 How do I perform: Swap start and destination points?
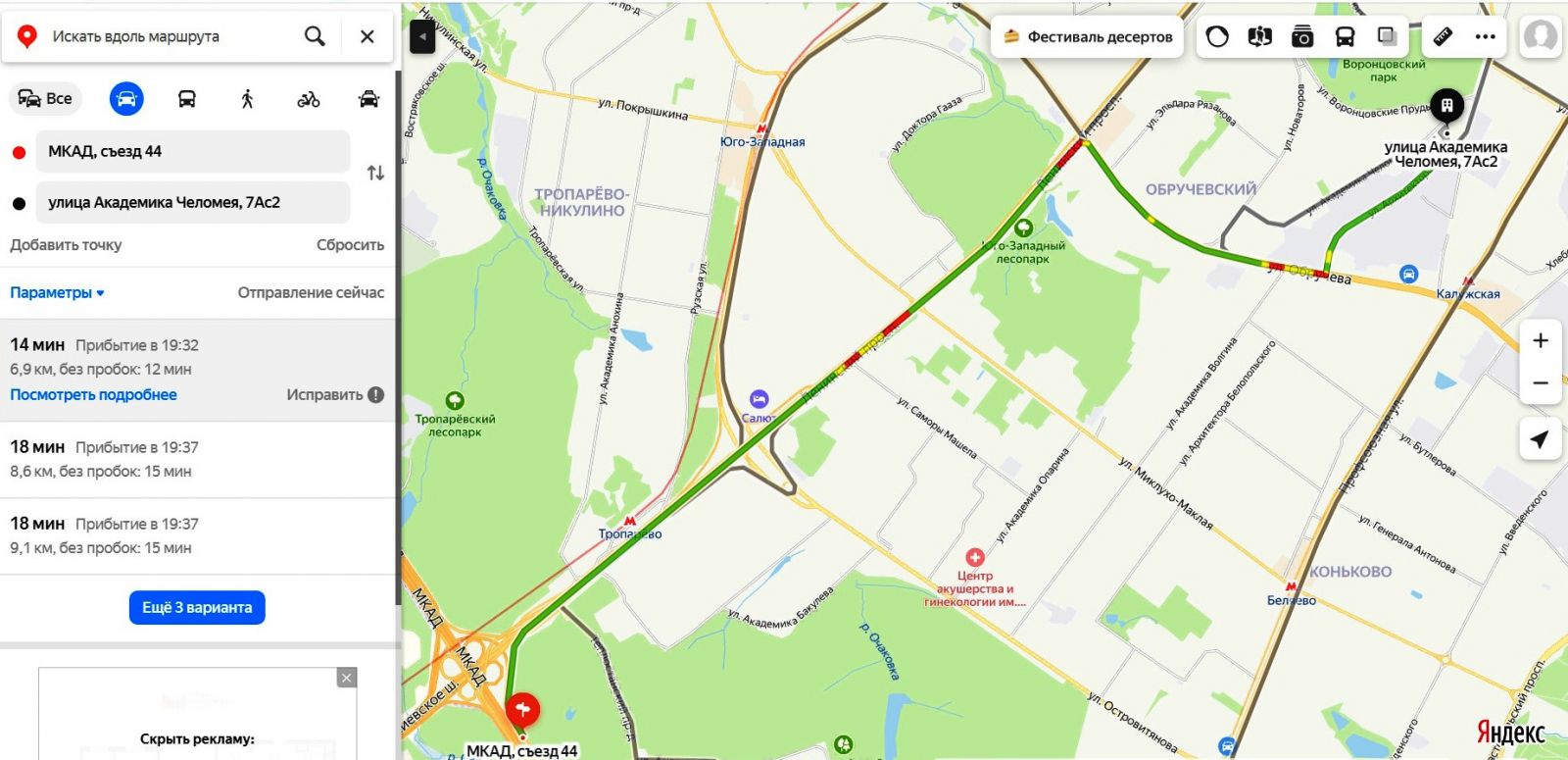click(375, 174)
